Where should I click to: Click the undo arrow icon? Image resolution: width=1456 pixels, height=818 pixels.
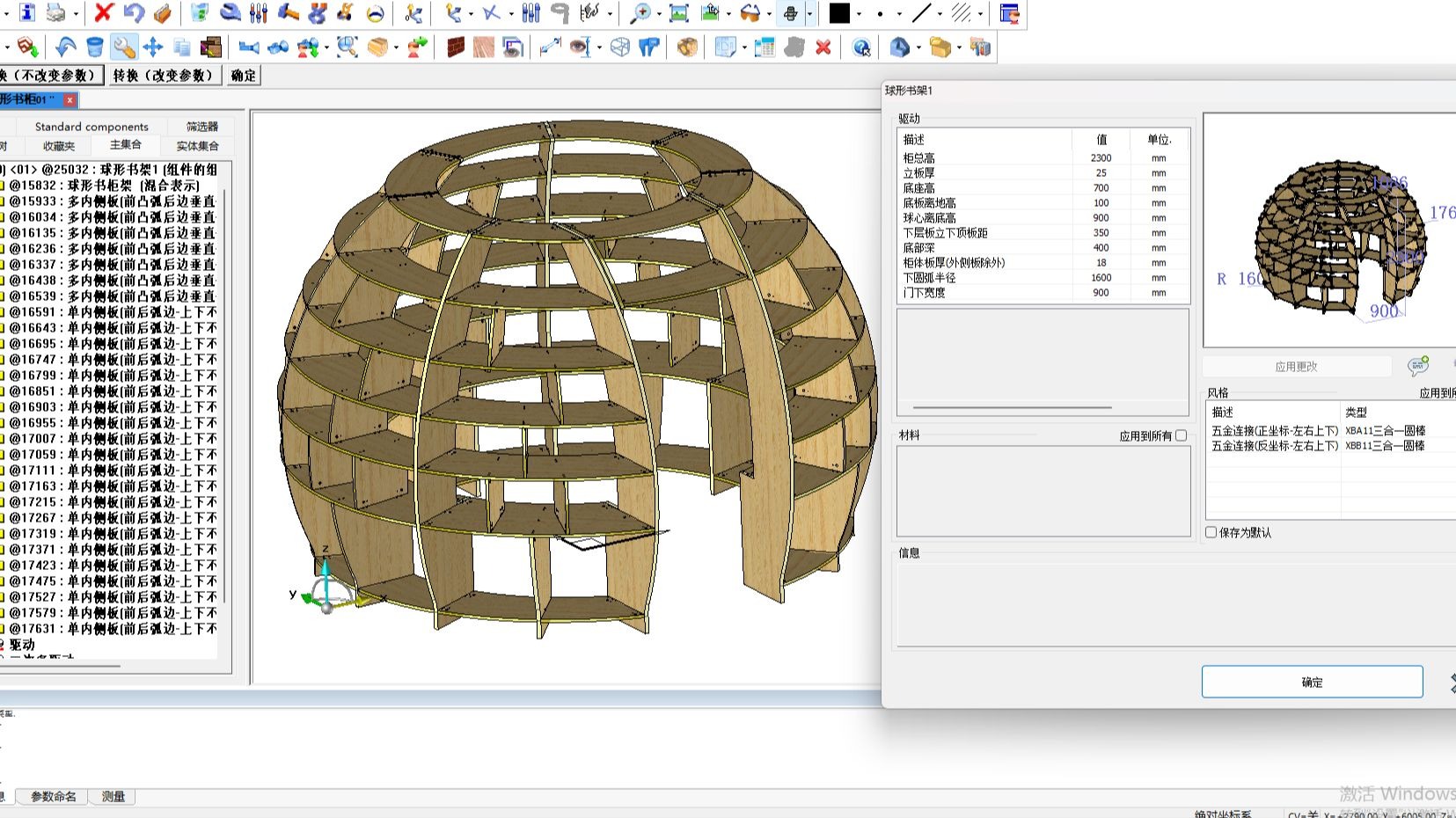pos(134,13)
